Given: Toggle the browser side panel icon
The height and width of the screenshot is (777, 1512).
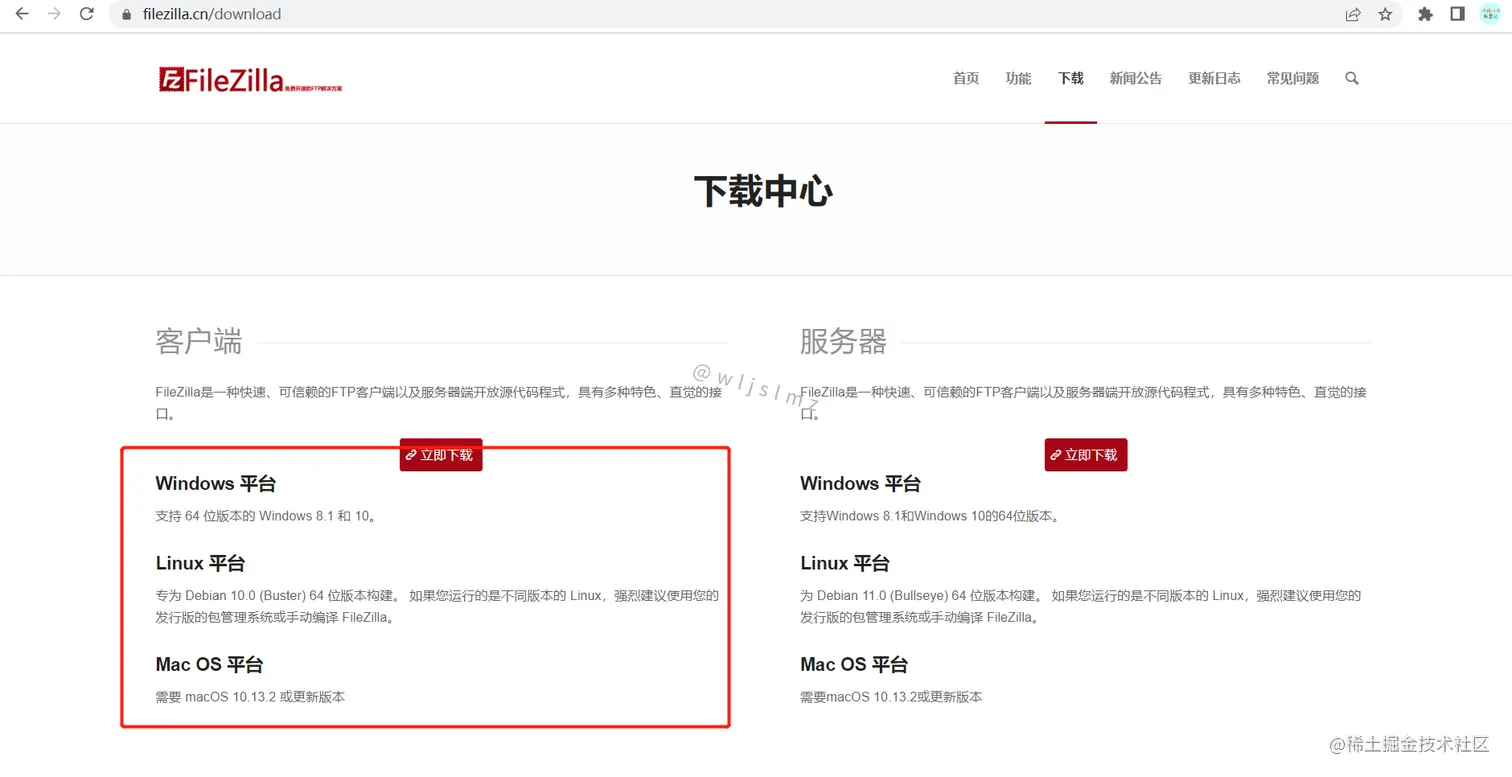Looking at the screenshot, I should click(1457, 14).
